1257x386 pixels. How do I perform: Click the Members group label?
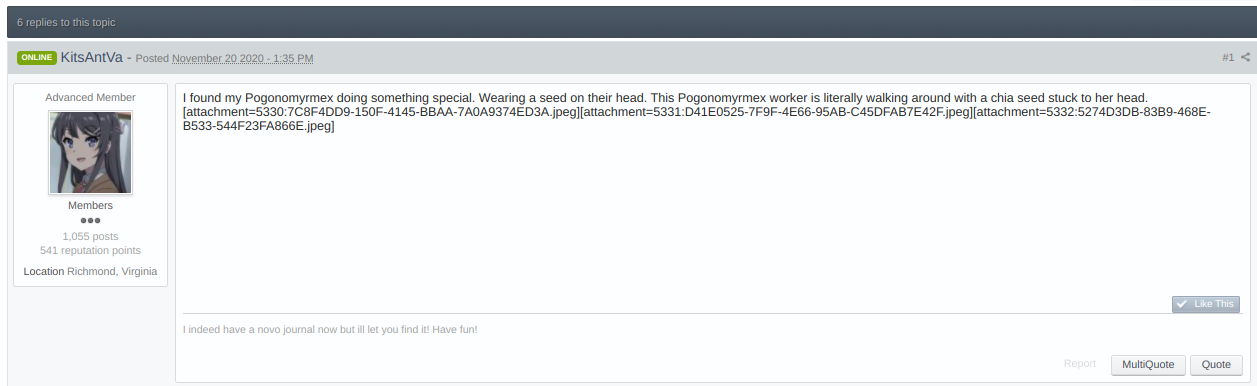coord(90,205)
